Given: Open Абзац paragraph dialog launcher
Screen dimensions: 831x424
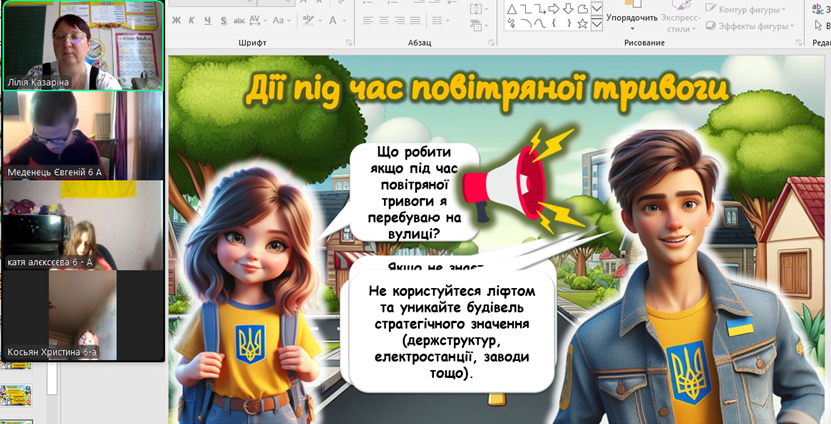Looking at the screenshot, I should pyautogui.click(x=489, y=43).
